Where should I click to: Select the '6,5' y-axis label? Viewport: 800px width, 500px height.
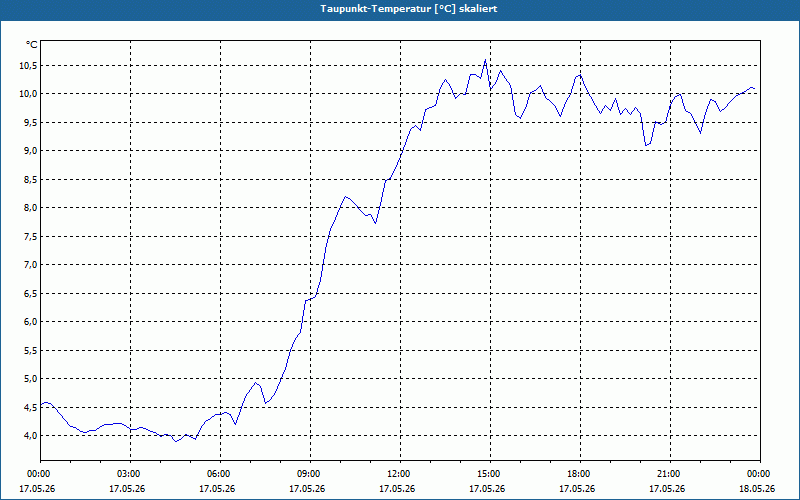(31, 293)
